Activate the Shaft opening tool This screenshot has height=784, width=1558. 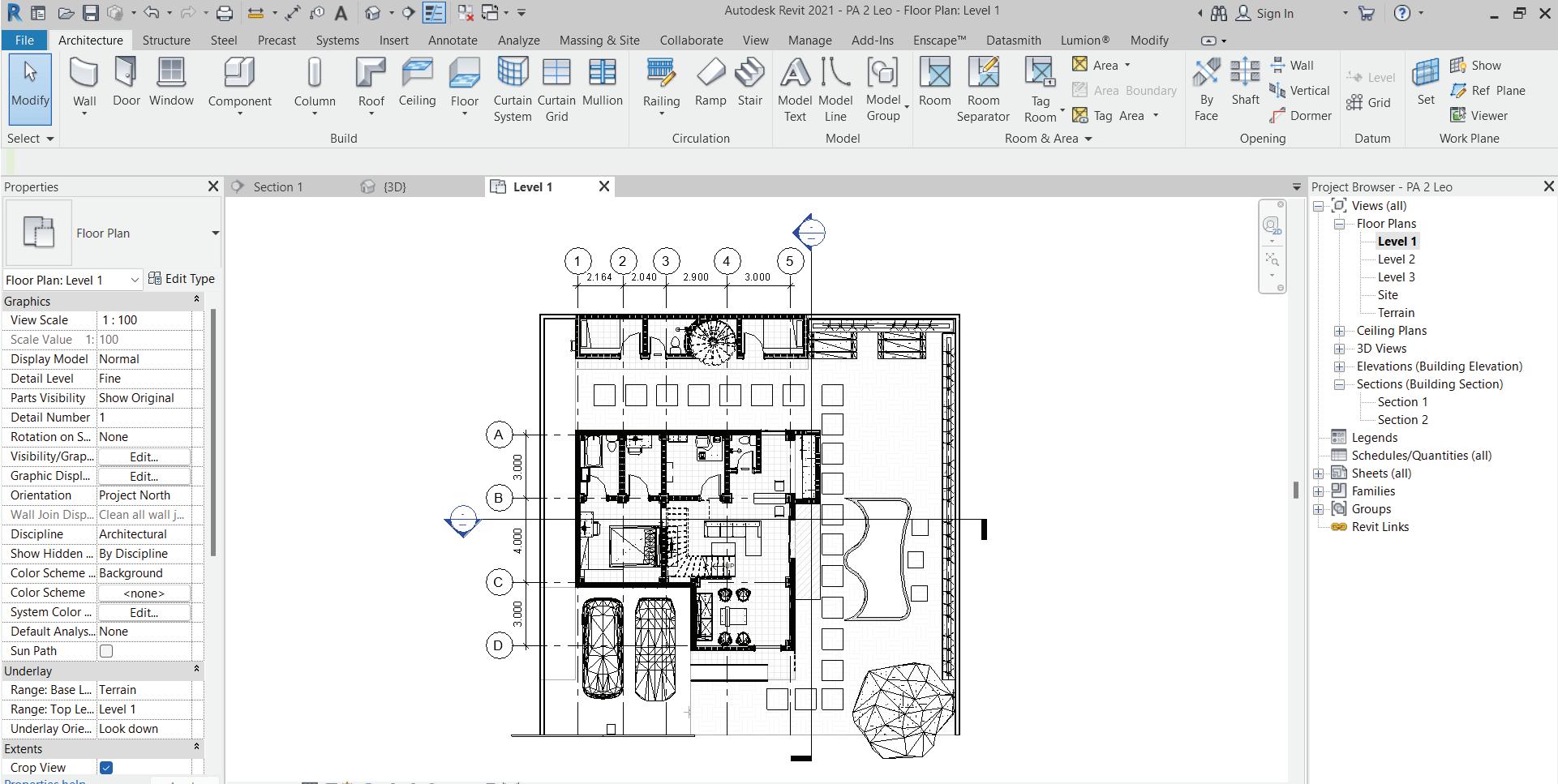click(x=1245, y=84)
